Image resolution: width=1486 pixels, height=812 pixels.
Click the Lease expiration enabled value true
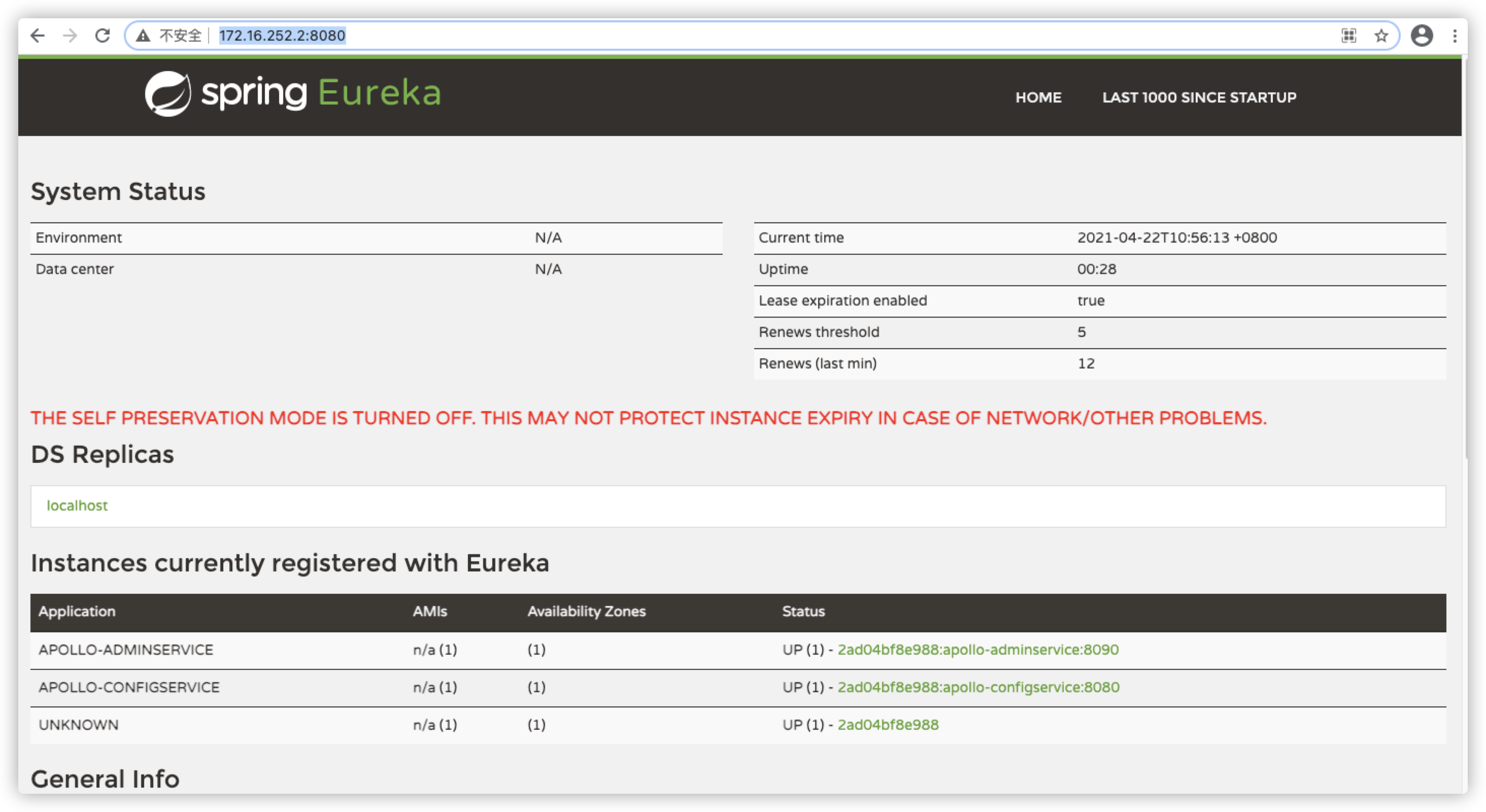tap(1091, 301)
